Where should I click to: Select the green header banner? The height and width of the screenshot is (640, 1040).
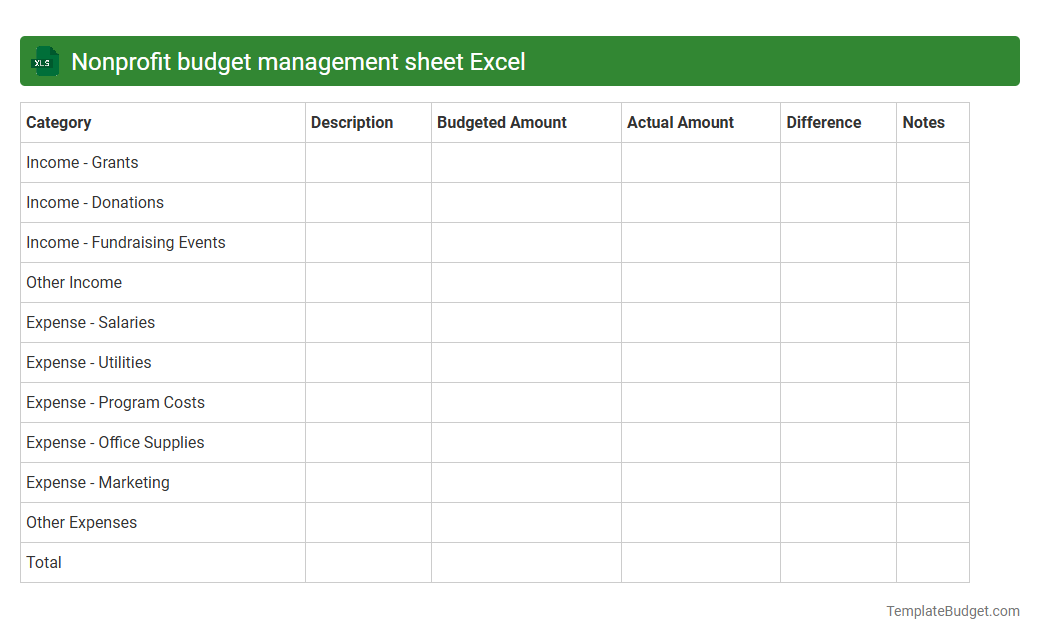520,61
